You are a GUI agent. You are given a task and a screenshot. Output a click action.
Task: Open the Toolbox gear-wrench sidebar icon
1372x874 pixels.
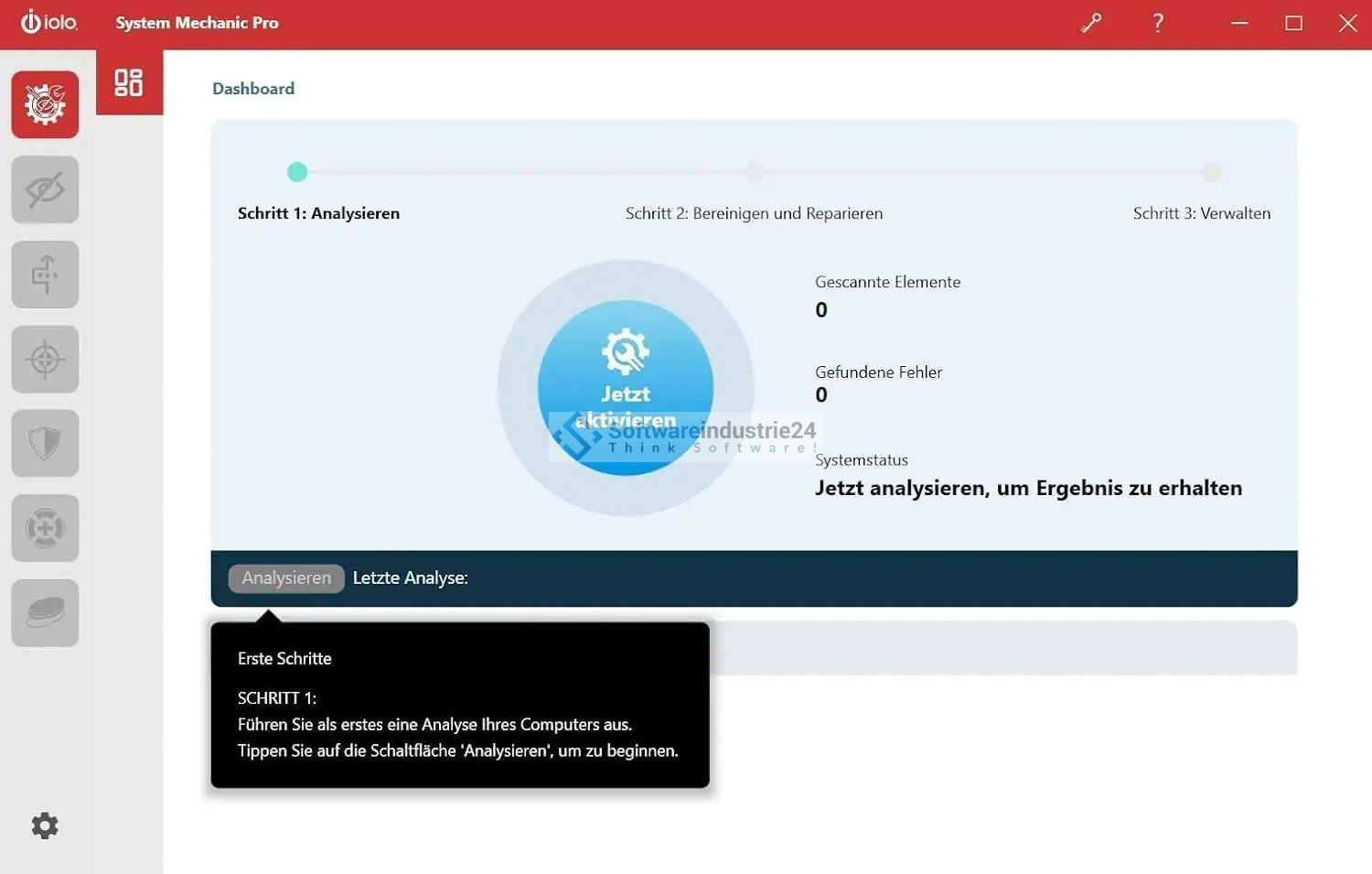pos(45,104)
